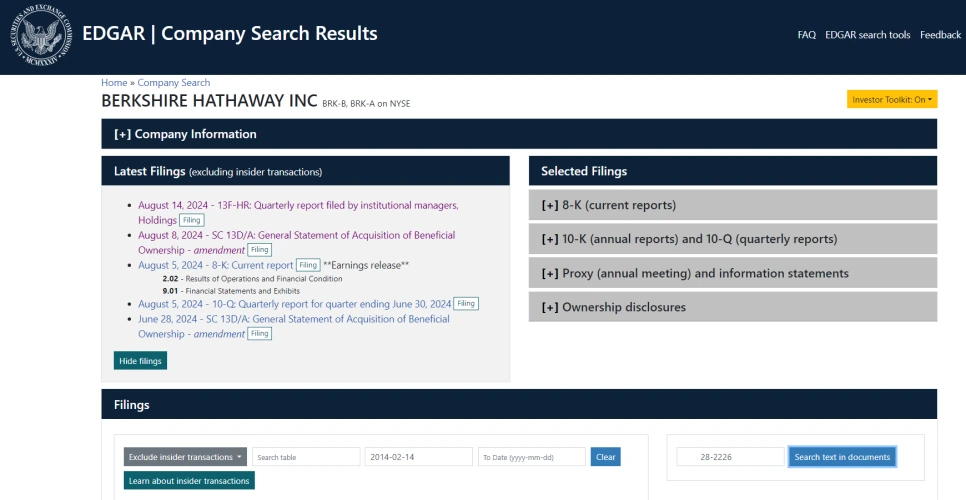Go to Company Search breadcrumb
Viewport: 966px width, 500px height.
coord(174,83)
